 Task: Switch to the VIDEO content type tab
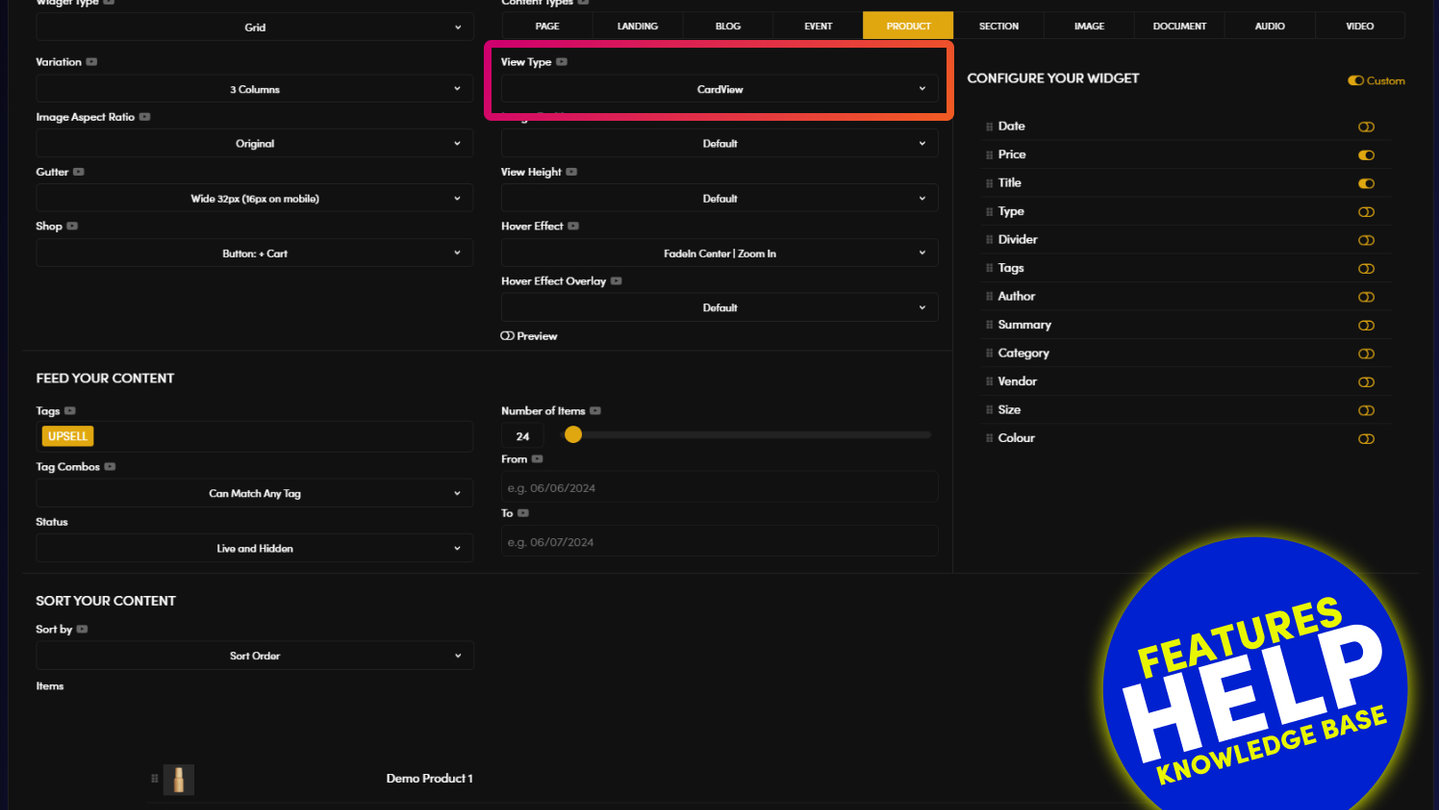1359,26
